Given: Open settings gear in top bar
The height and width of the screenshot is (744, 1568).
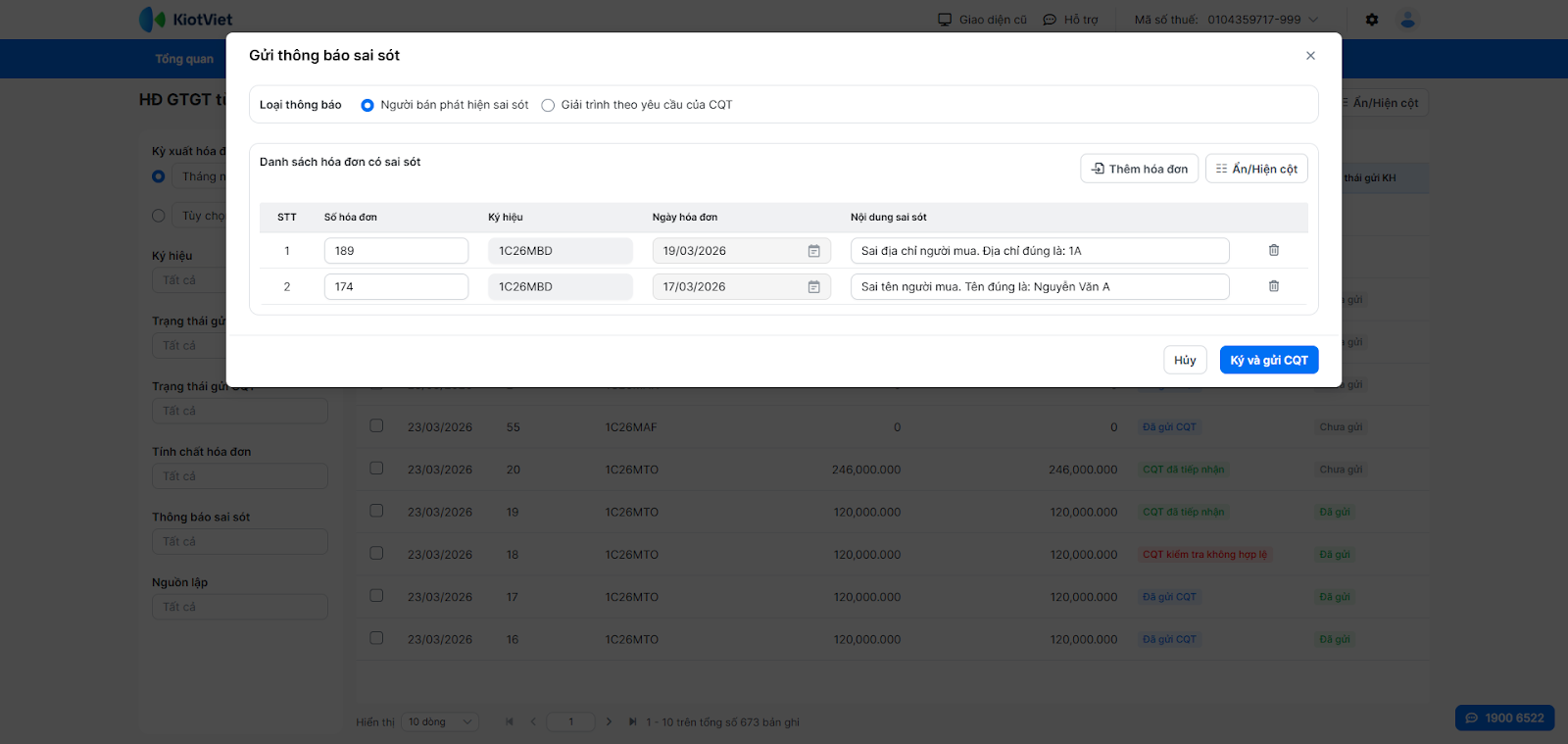Looking at the screenshot, I should tap(1372, 20).
